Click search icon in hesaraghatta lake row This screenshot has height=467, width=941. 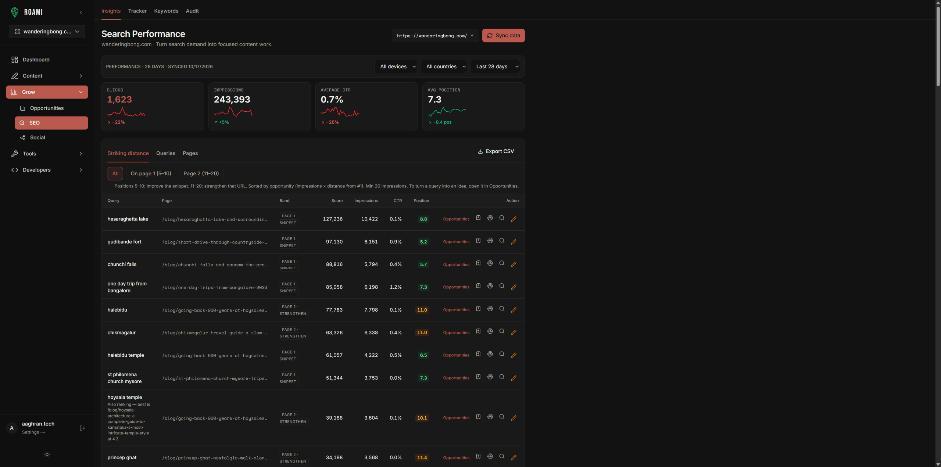click(502, 218)
